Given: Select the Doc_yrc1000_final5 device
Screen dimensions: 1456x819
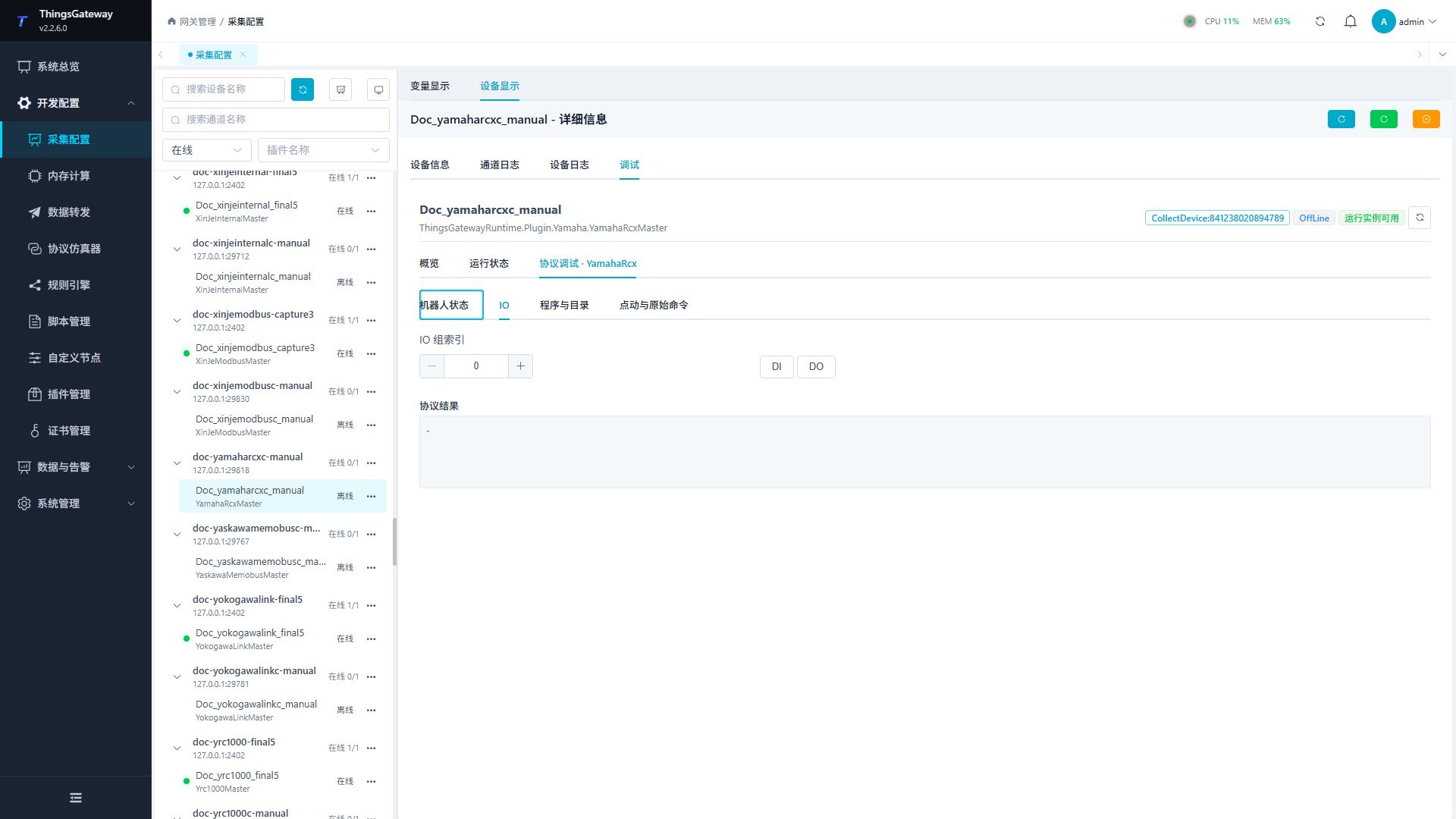Looking at the screenshot, I should [282, 781].
